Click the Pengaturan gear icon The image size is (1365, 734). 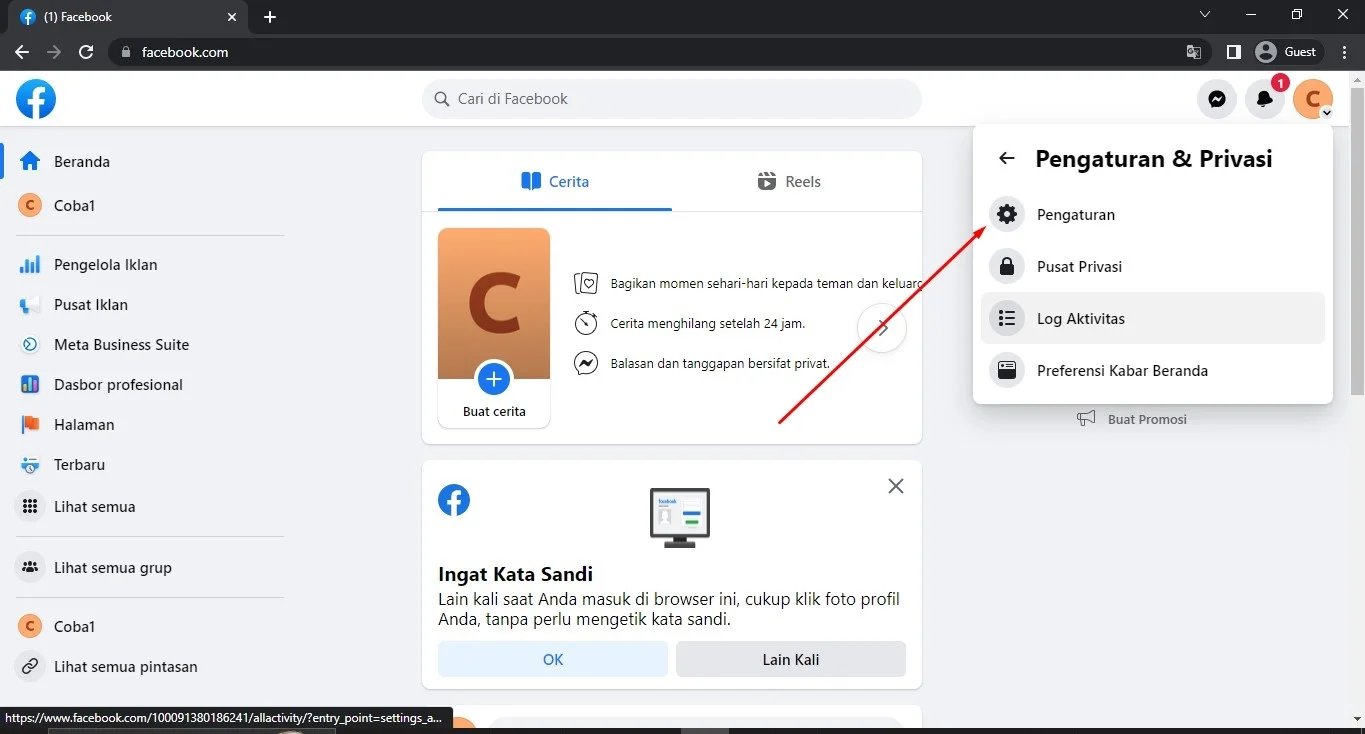[1007, 214]
